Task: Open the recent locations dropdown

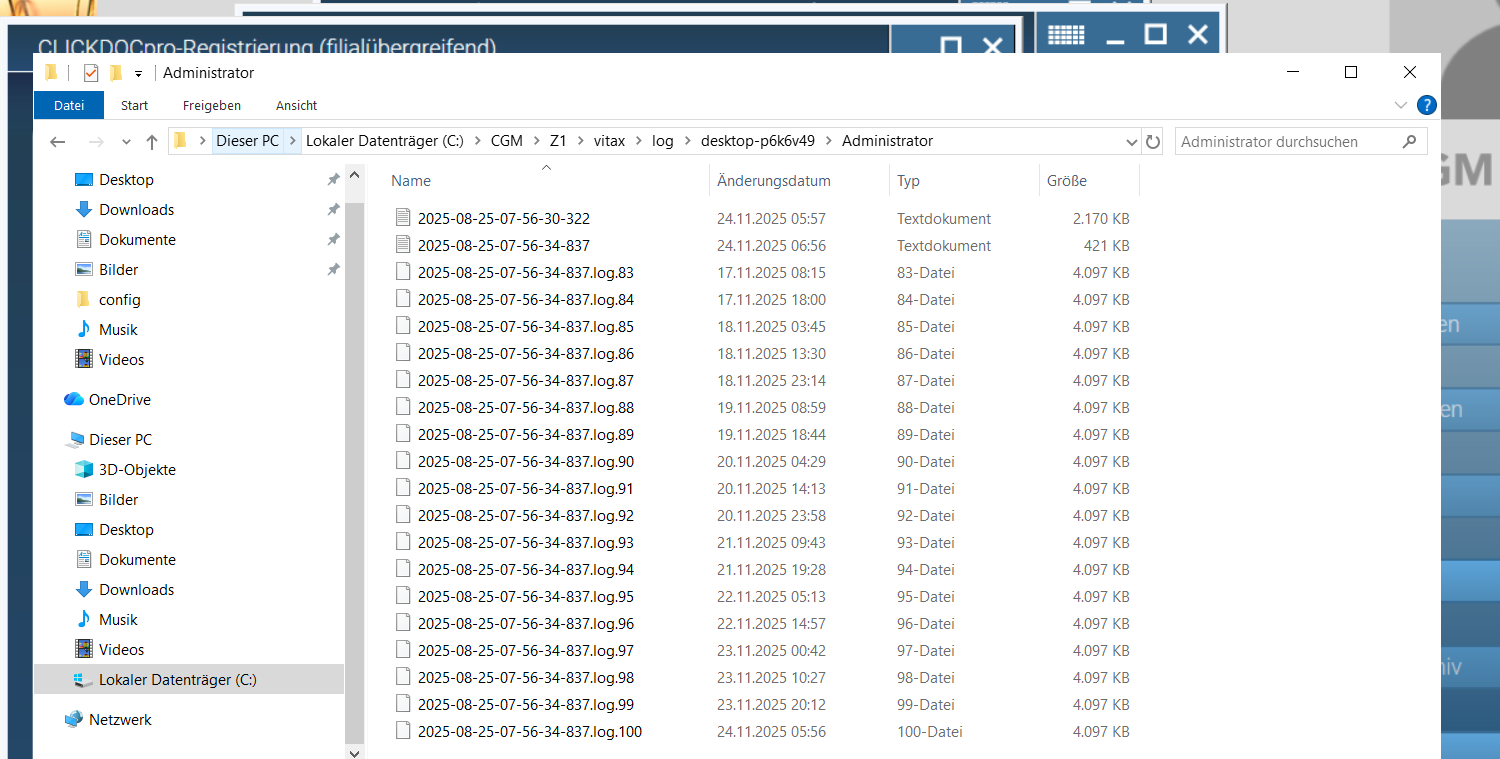Action: pos(126,142)
